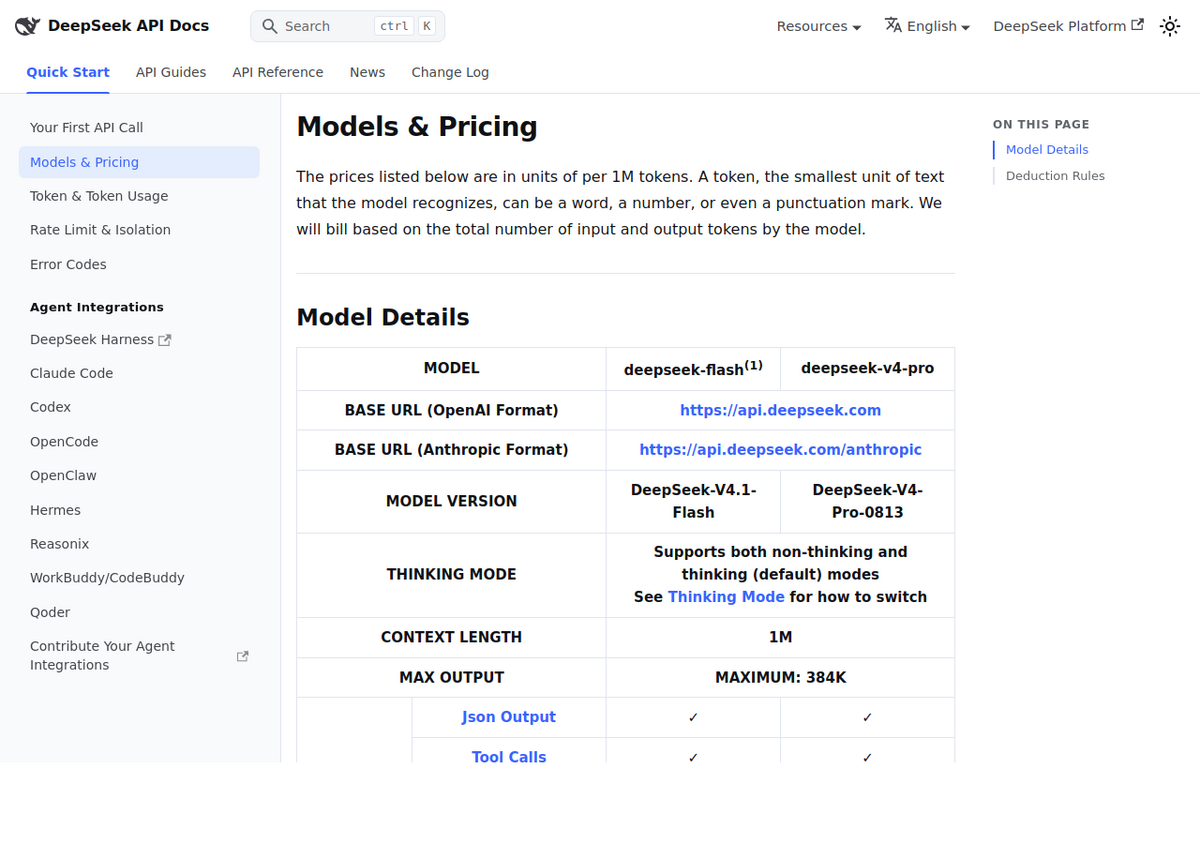Click the CONTEXT LENGTH row label
1200x844 pixels.
coord(451,637)
